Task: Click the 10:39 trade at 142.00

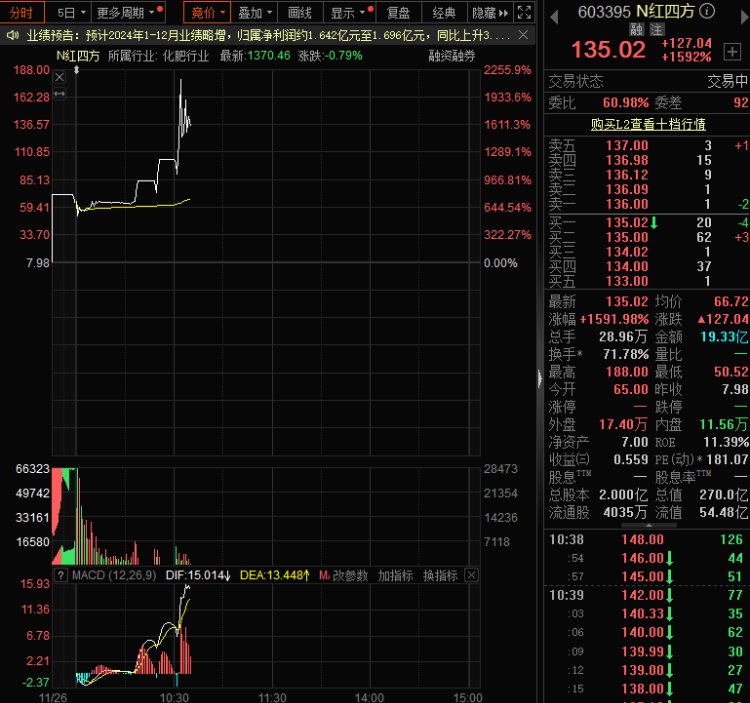Action: point(642,595)
